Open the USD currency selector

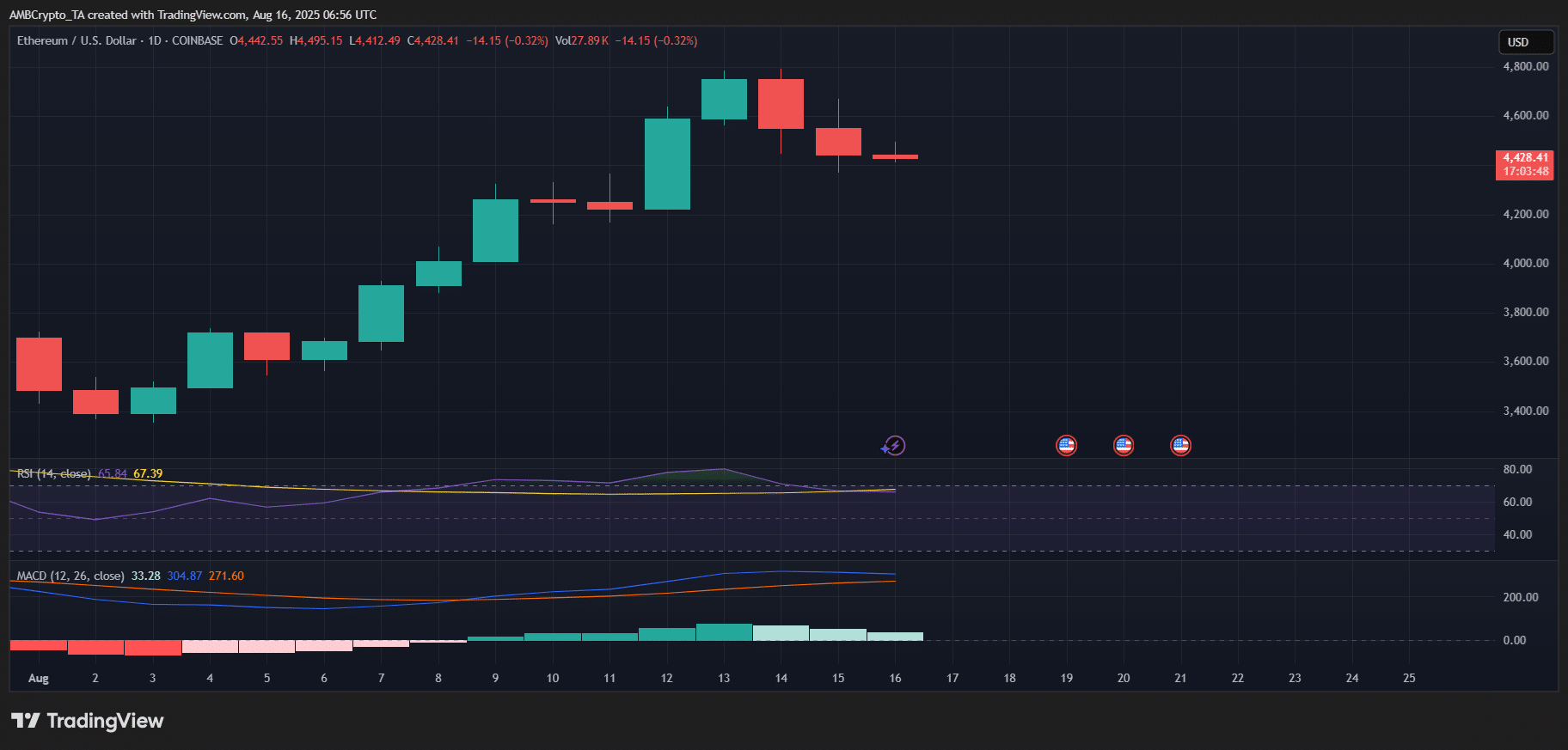point(1525,42)
